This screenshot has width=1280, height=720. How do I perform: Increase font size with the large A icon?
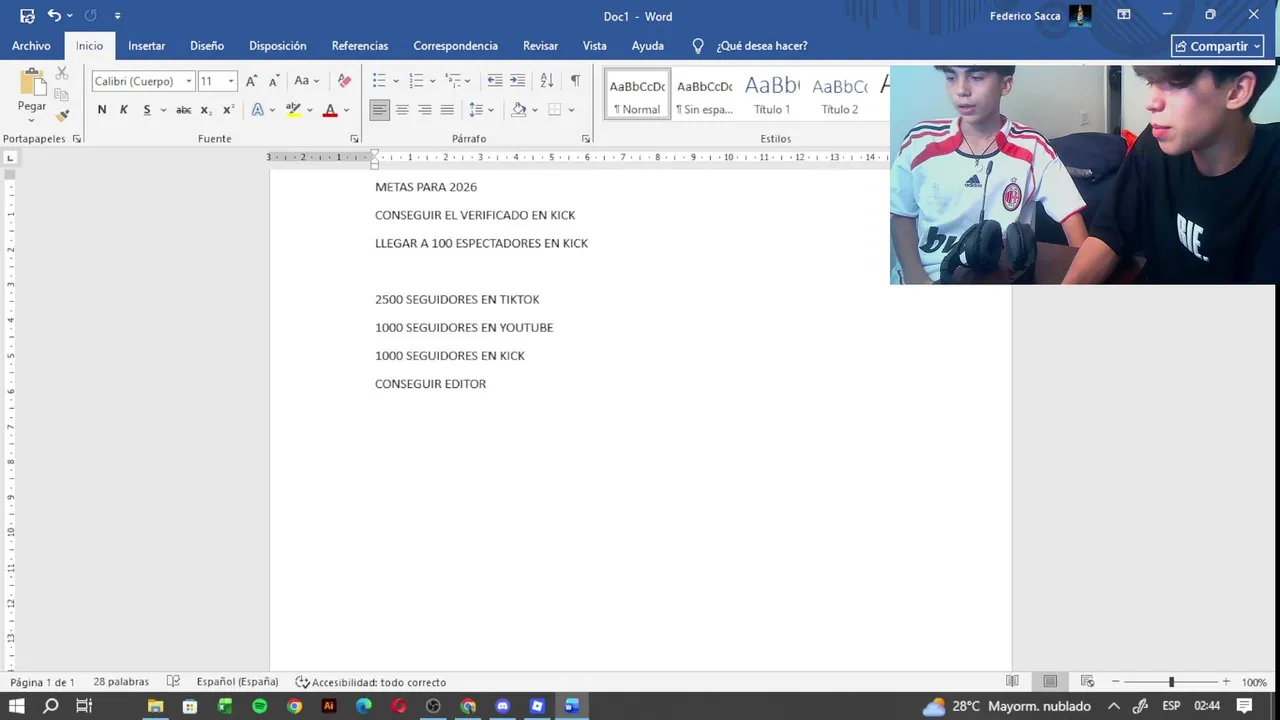click(251, 81)
